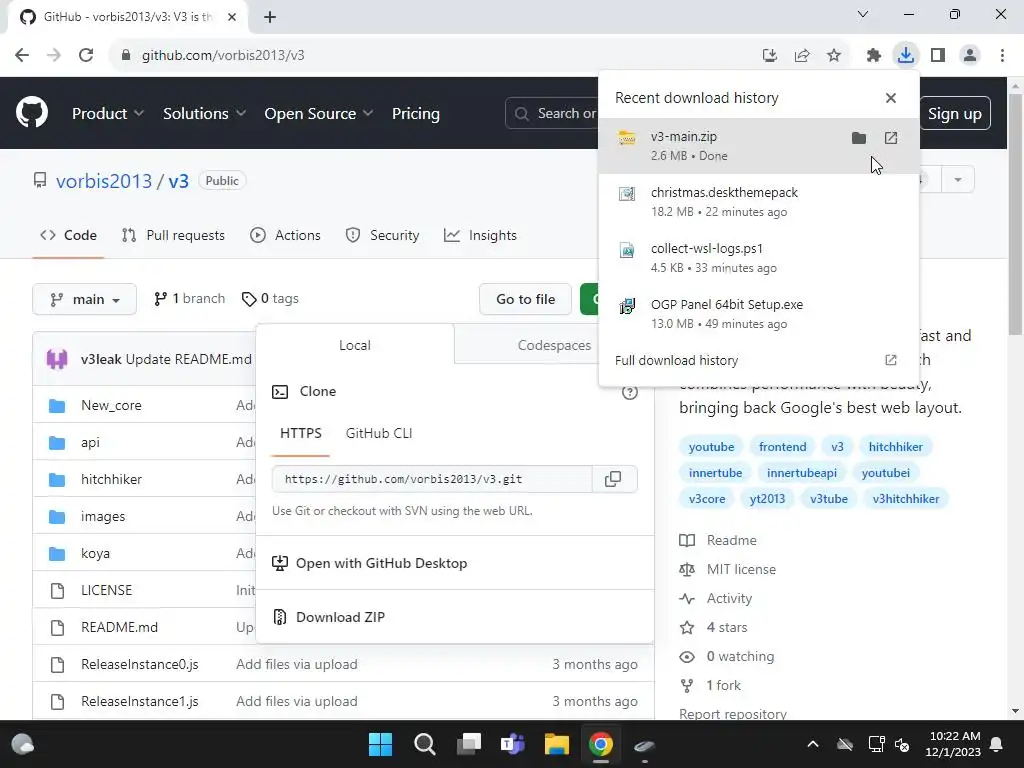View the 0 tags link

point(270,298)
